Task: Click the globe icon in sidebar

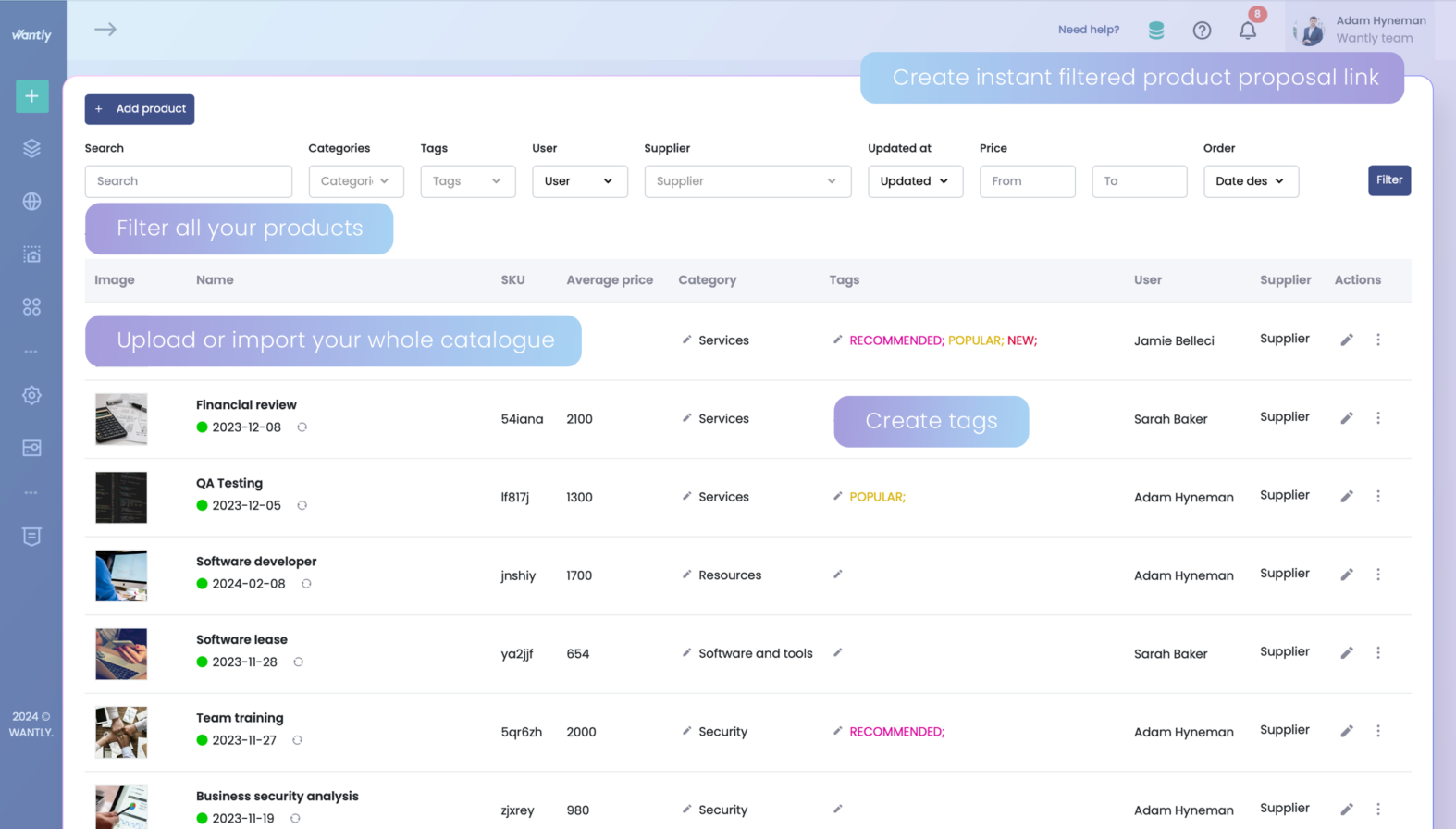Action: pos(32,202)
